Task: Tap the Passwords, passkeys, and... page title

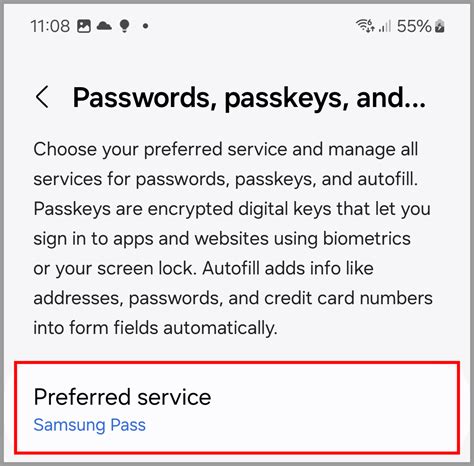Action: pyautogui.click(x=249, y=98)
